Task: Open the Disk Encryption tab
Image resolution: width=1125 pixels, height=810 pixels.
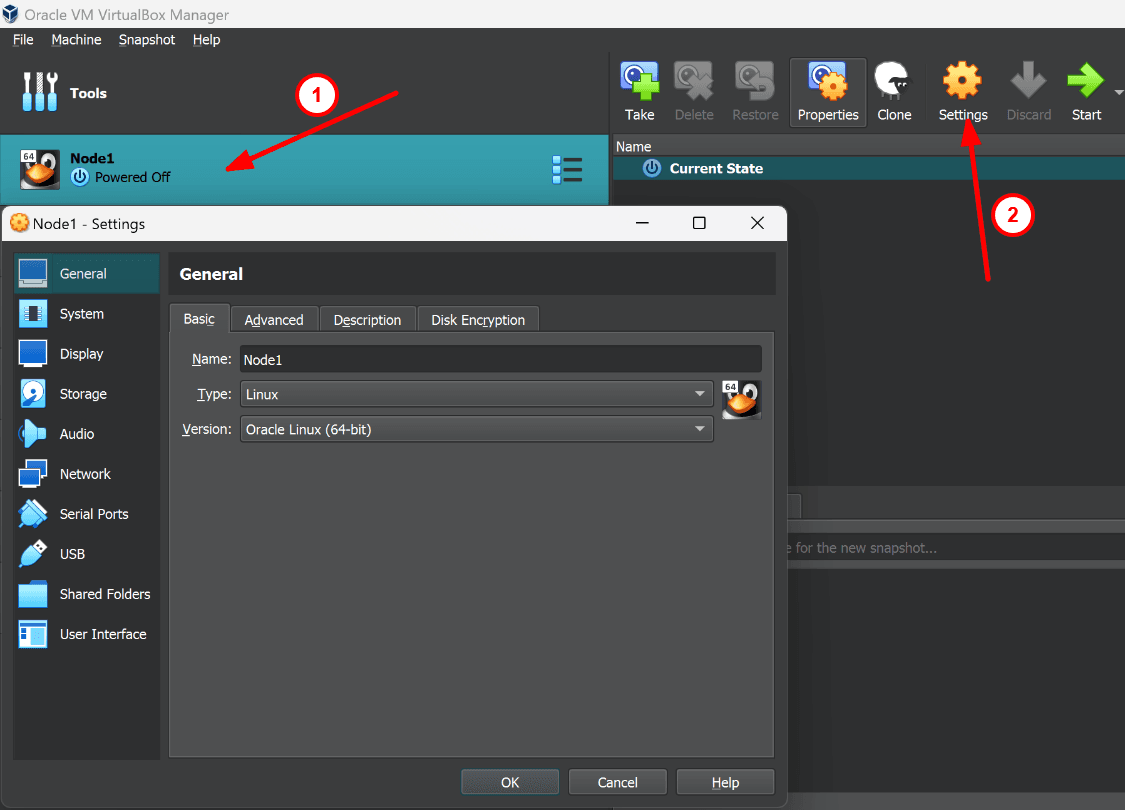Action: coord(478,319)
